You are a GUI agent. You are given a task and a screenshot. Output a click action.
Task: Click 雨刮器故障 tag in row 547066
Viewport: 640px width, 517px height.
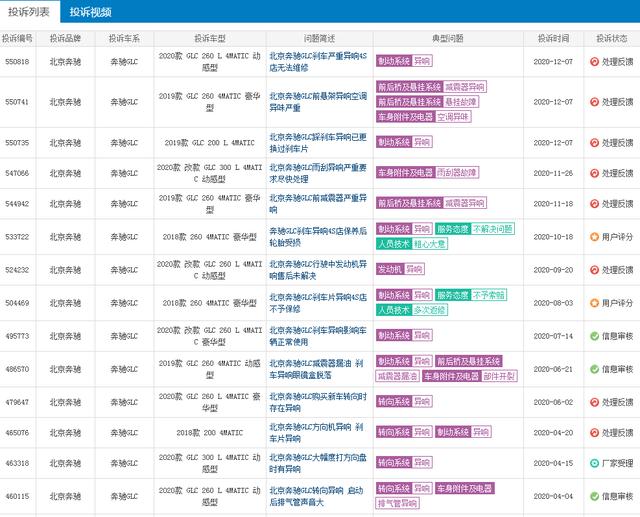pos(457,173)
